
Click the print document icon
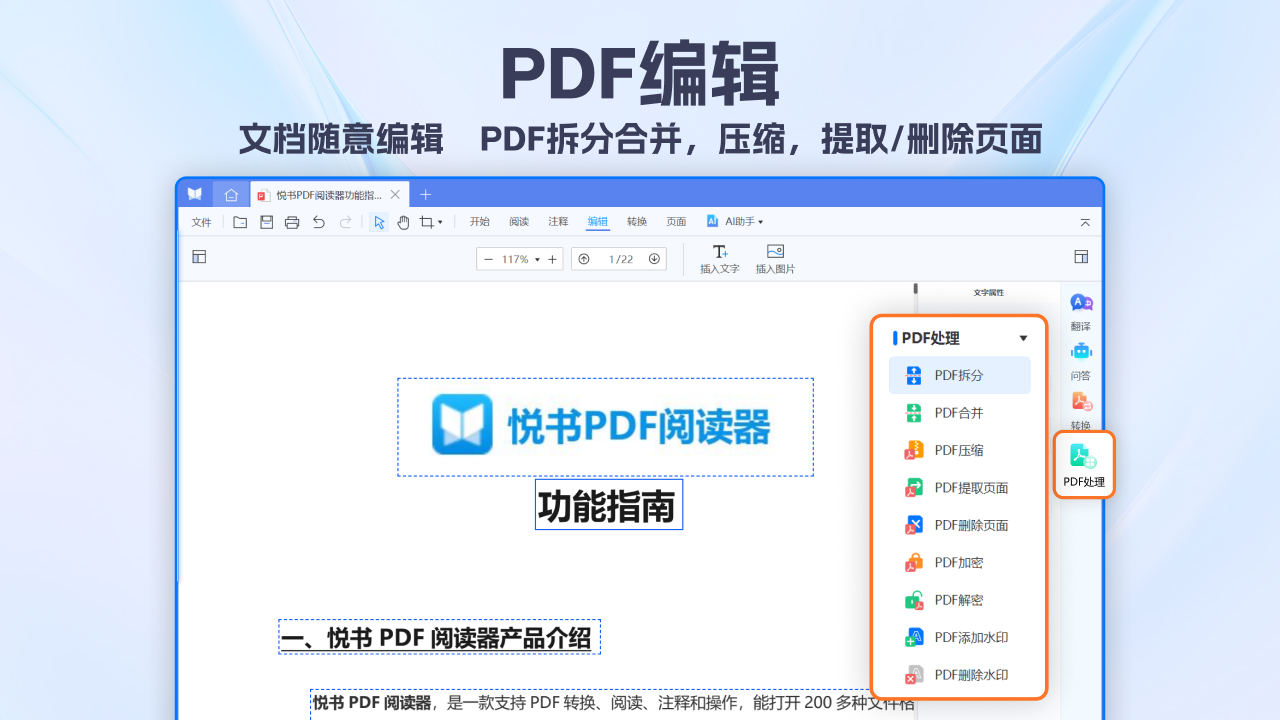click(x=291, y=222)
